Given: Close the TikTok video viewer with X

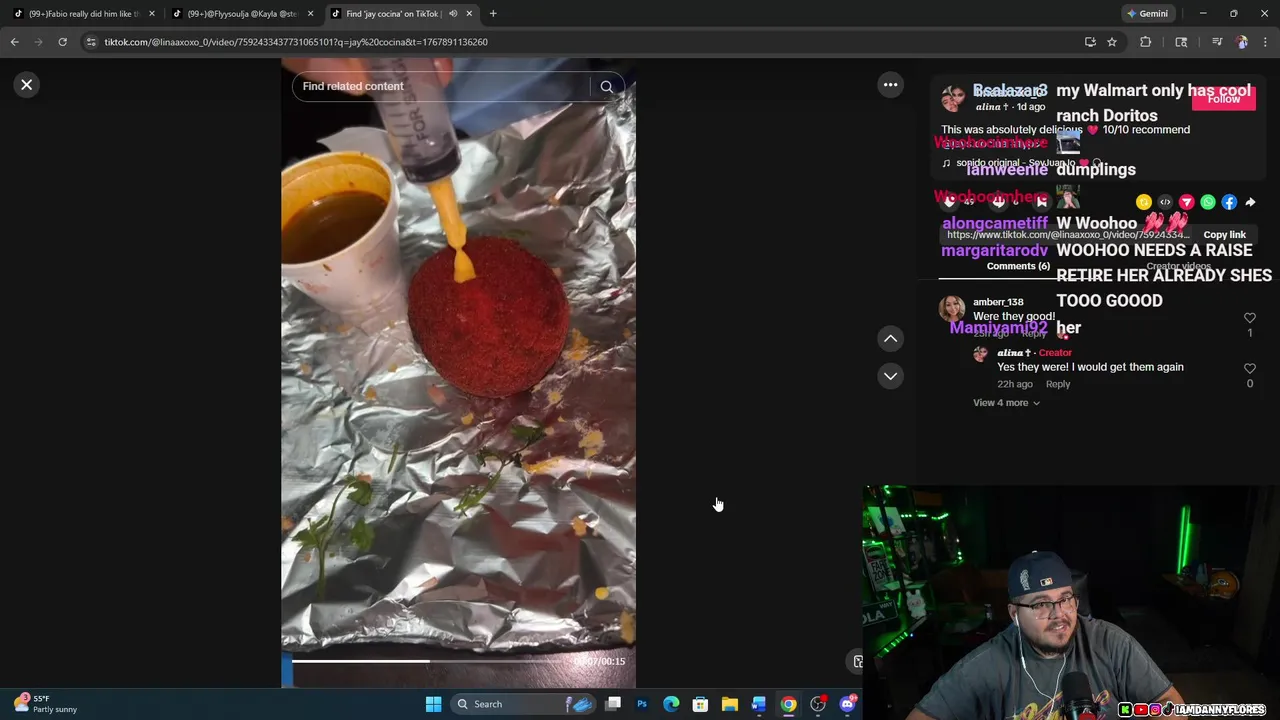Looking at the screenshot, I should (27, 85).
